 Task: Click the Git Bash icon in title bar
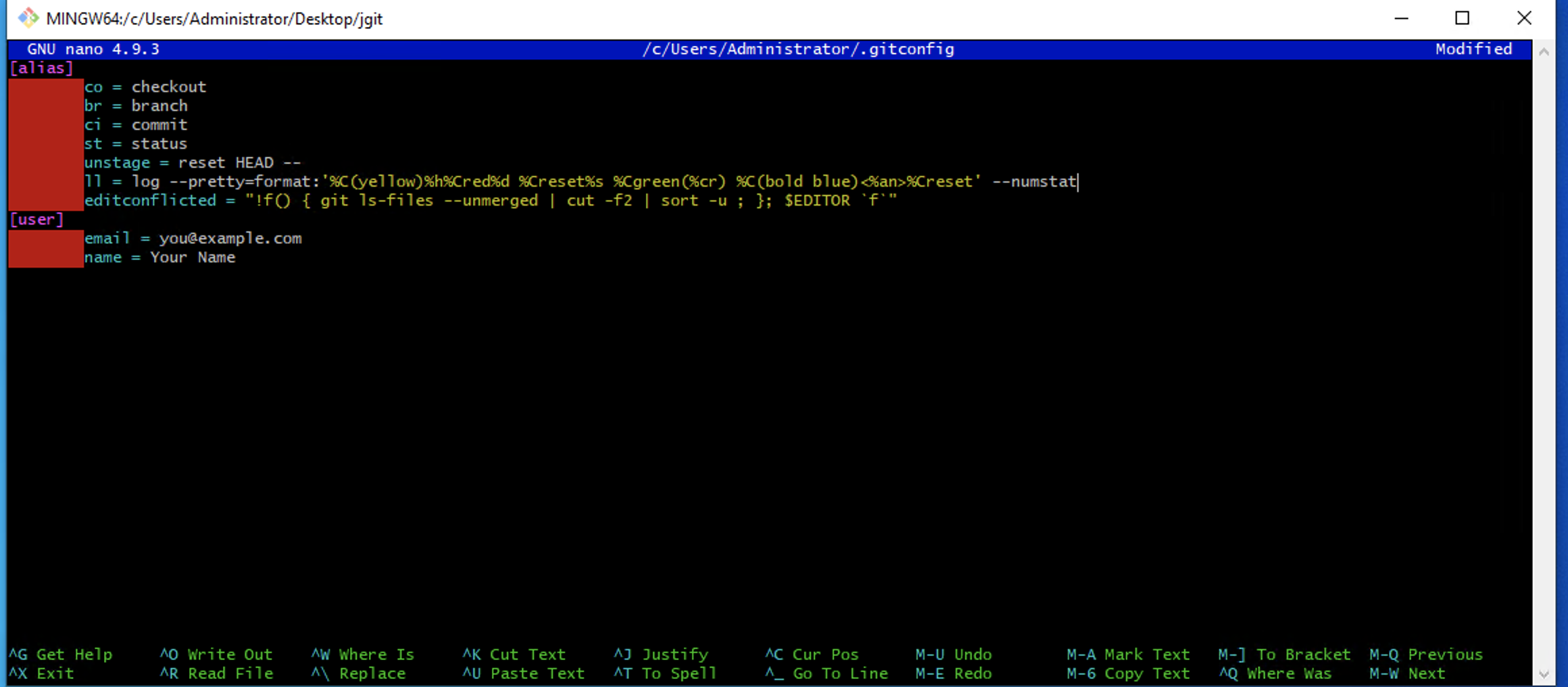tap(28, 18)
